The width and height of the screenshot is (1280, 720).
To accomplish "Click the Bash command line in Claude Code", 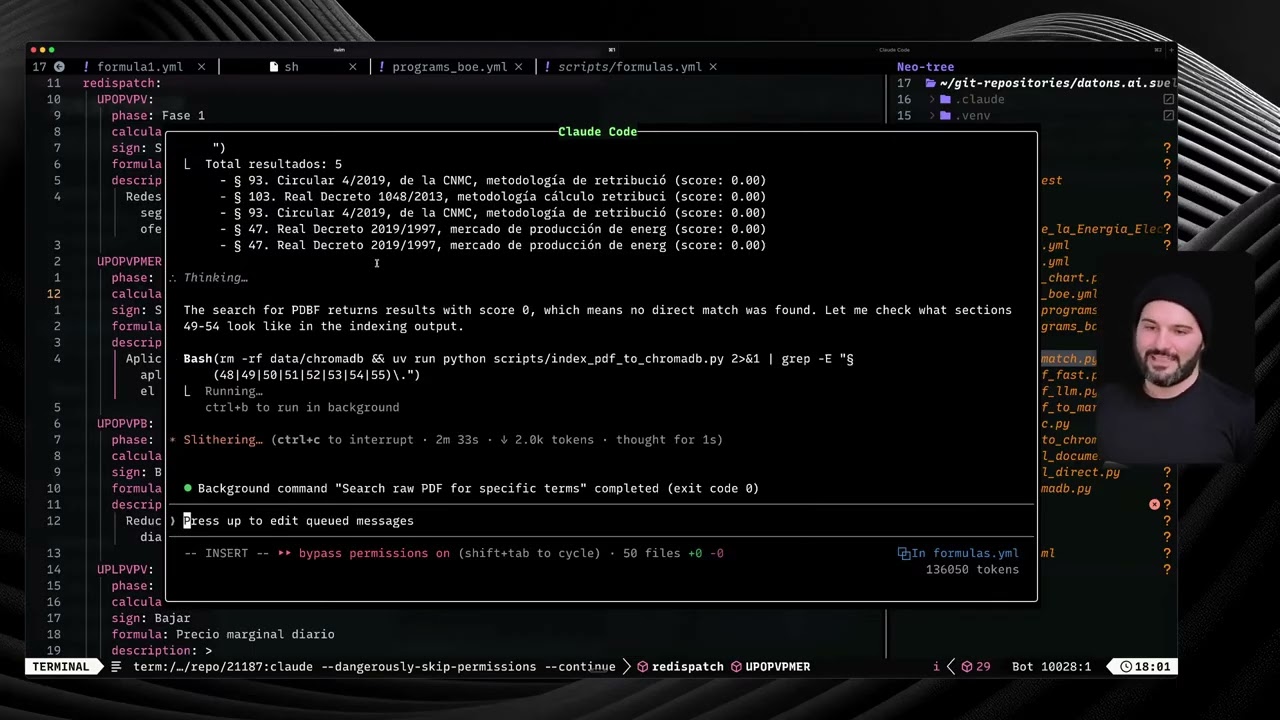I will pyautogui.click(x=518, y=367).
